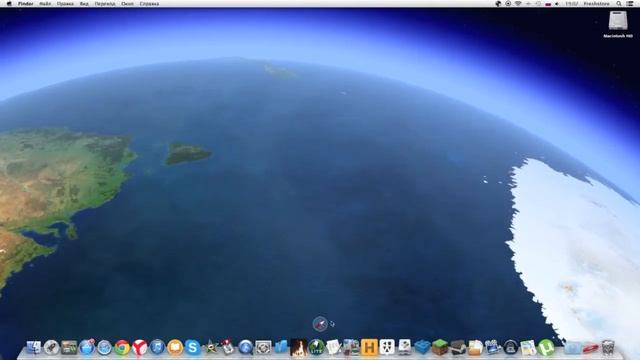Open iMovie star icon in Dock
Viewport: 640px width, 360px height.
click(x=210, y=347)
